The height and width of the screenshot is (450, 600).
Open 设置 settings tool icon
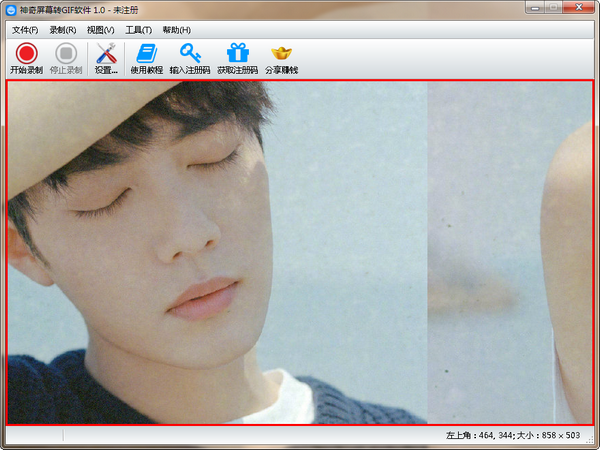[x=106, y=58]
